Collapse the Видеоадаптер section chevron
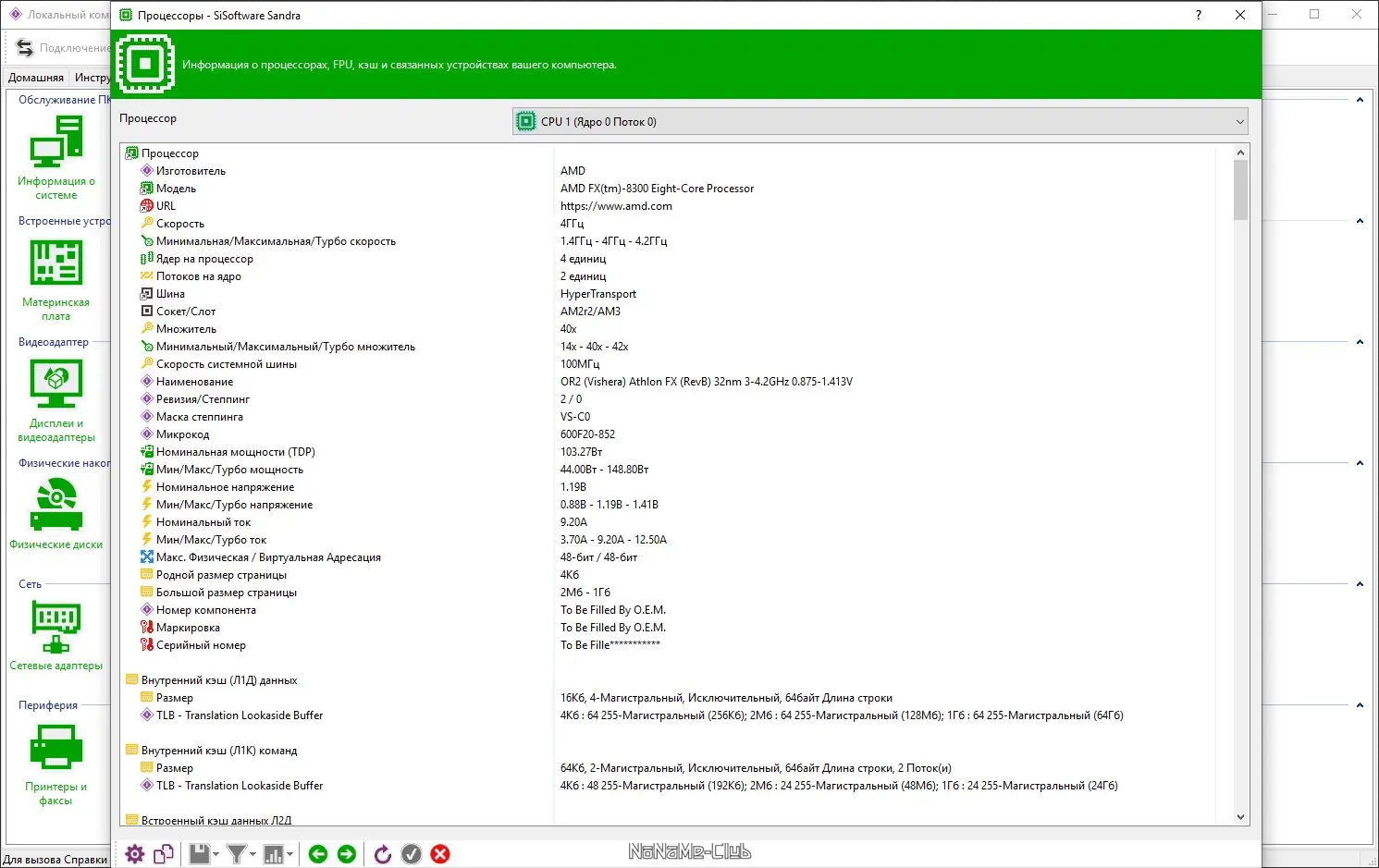 coord(1360,342)
